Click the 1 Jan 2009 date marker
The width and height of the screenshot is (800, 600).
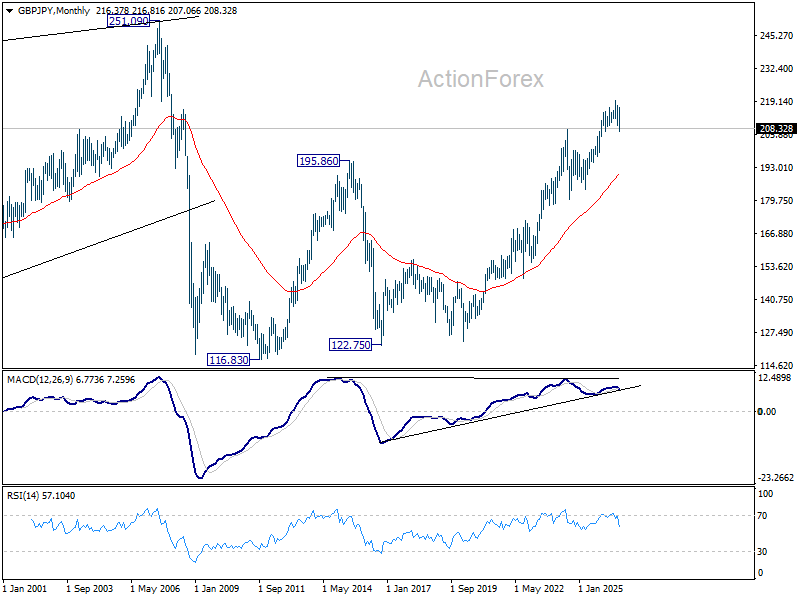[x=217, y=588]
